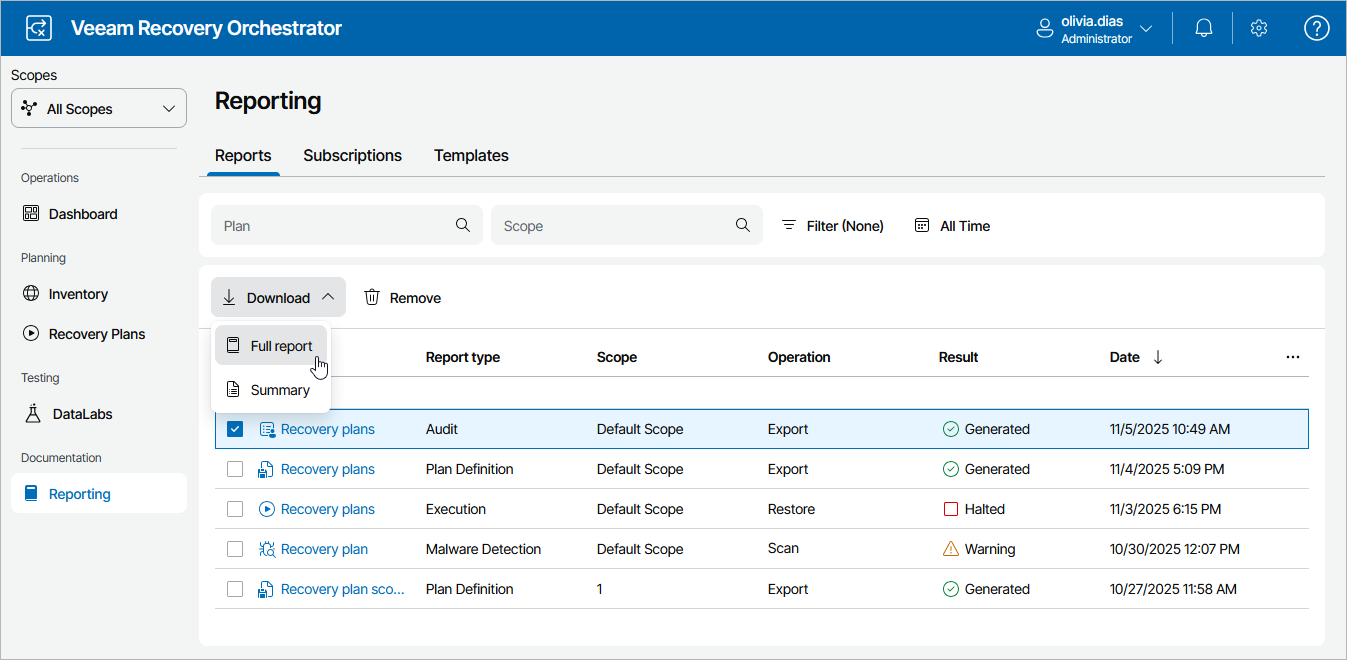Open the settings gear
The height and width of the screenshot is (660, 1347).
(1259, 29)
